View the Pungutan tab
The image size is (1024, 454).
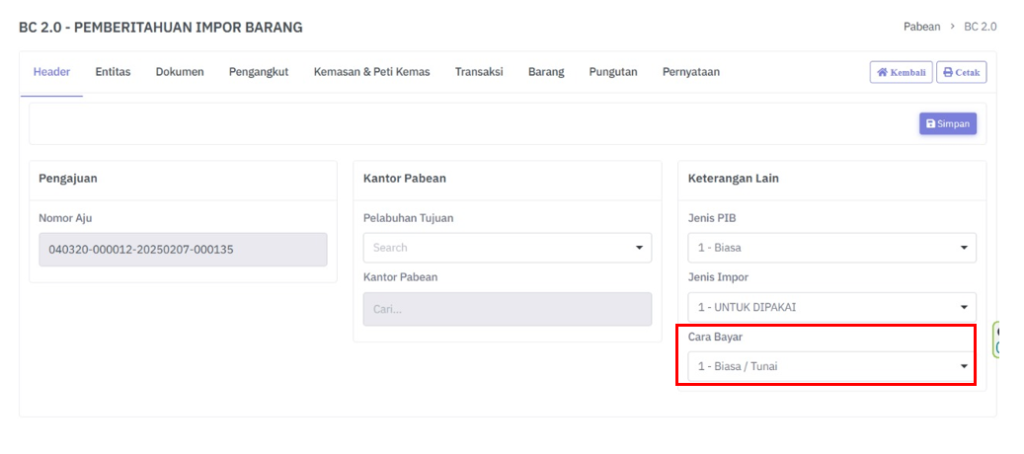click(613, 72)
